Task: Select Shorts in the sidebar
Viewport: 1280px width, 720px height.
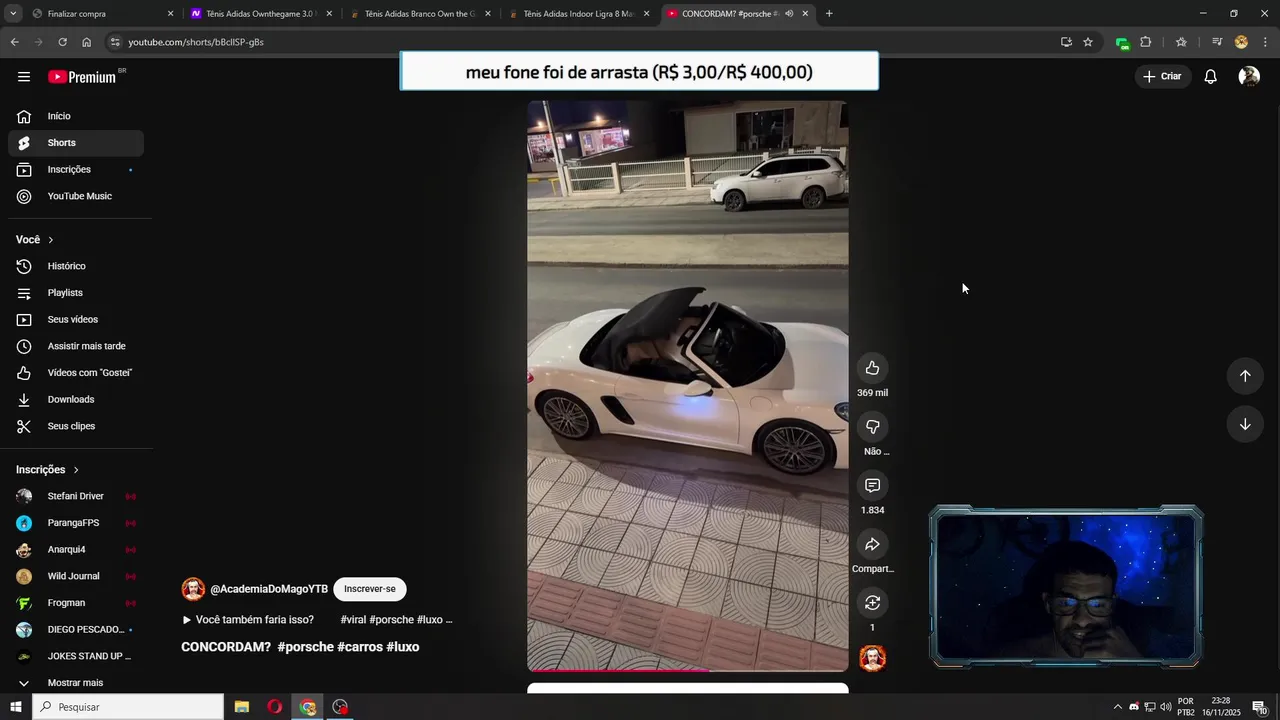Action: click(76, 143)
